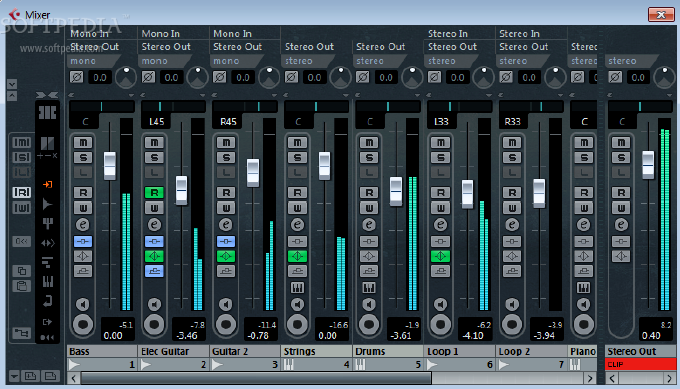Open channel settings (e) for Bass
The width and height of the screenshot is (680, 389).
pyautogui.click(x=83, y=225)
